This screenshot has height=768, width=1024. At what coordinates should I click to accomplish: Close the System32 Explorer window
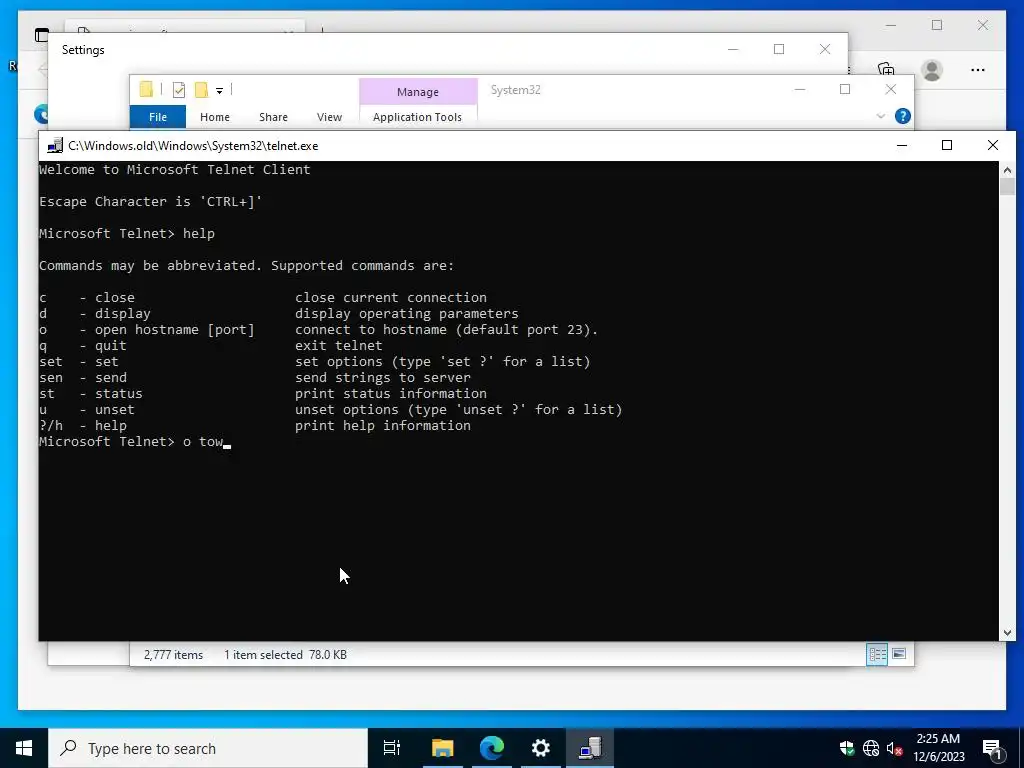coord(891,89)
